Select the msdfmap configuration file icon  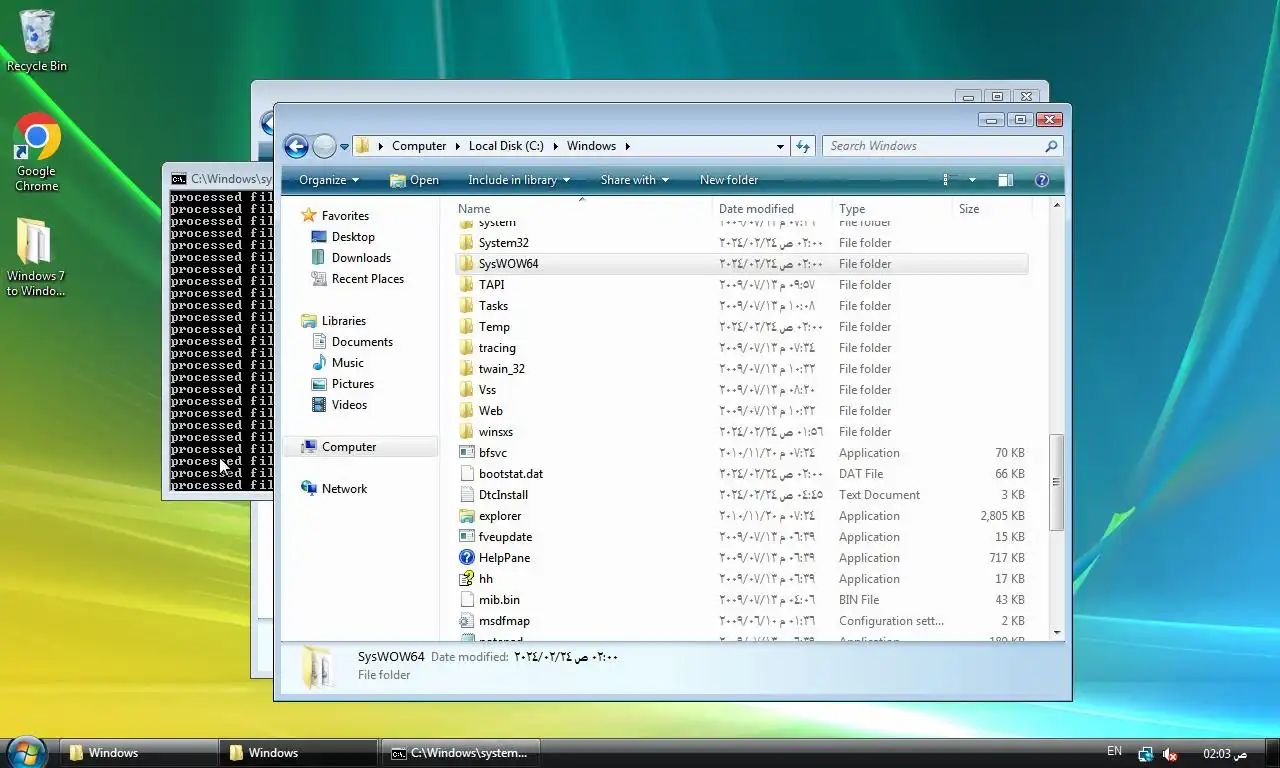point(466,621)
